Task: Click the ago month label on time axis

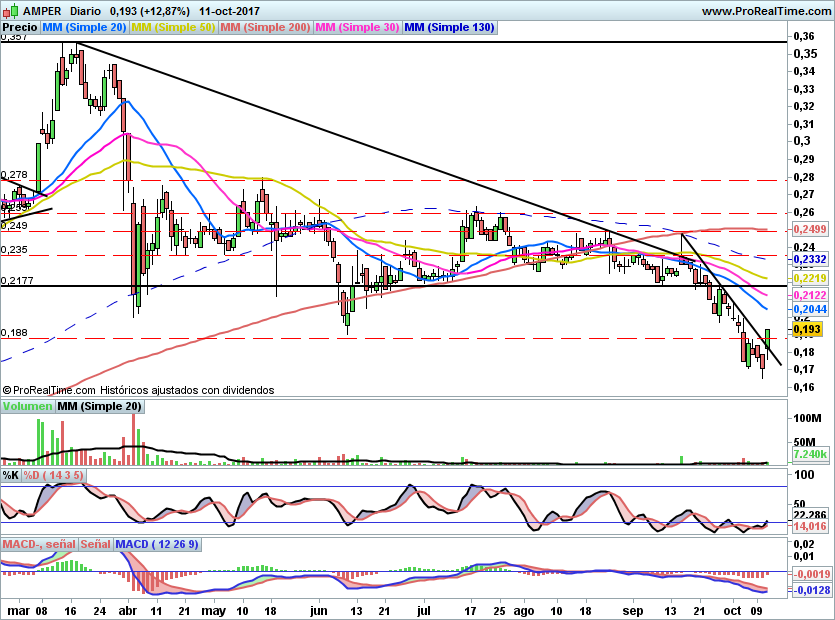Action: (524, 611)
